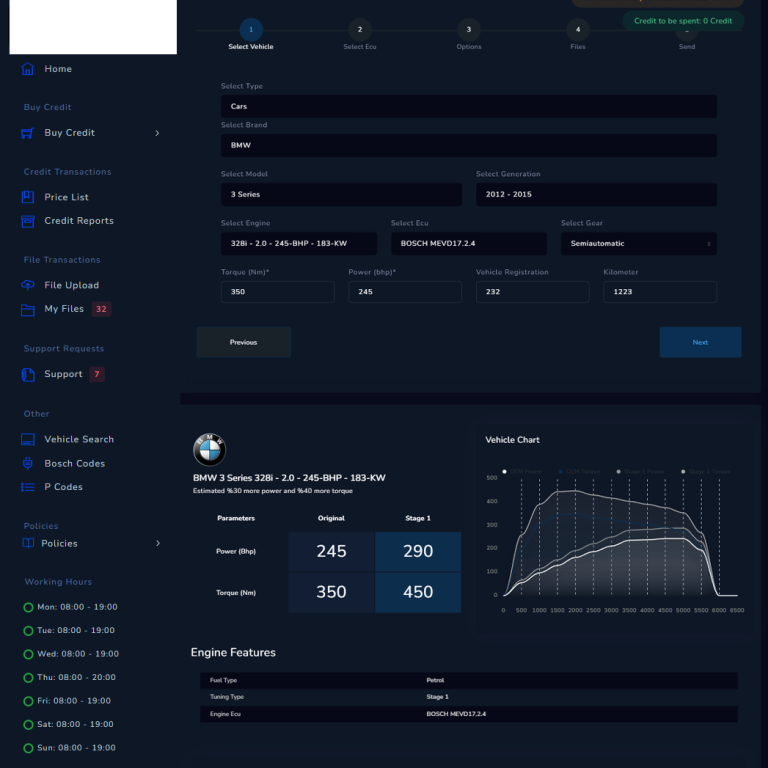Click the Home house icon
Image resolution: width=768 pixels, height=768 pixels.
tap(28, 69)
